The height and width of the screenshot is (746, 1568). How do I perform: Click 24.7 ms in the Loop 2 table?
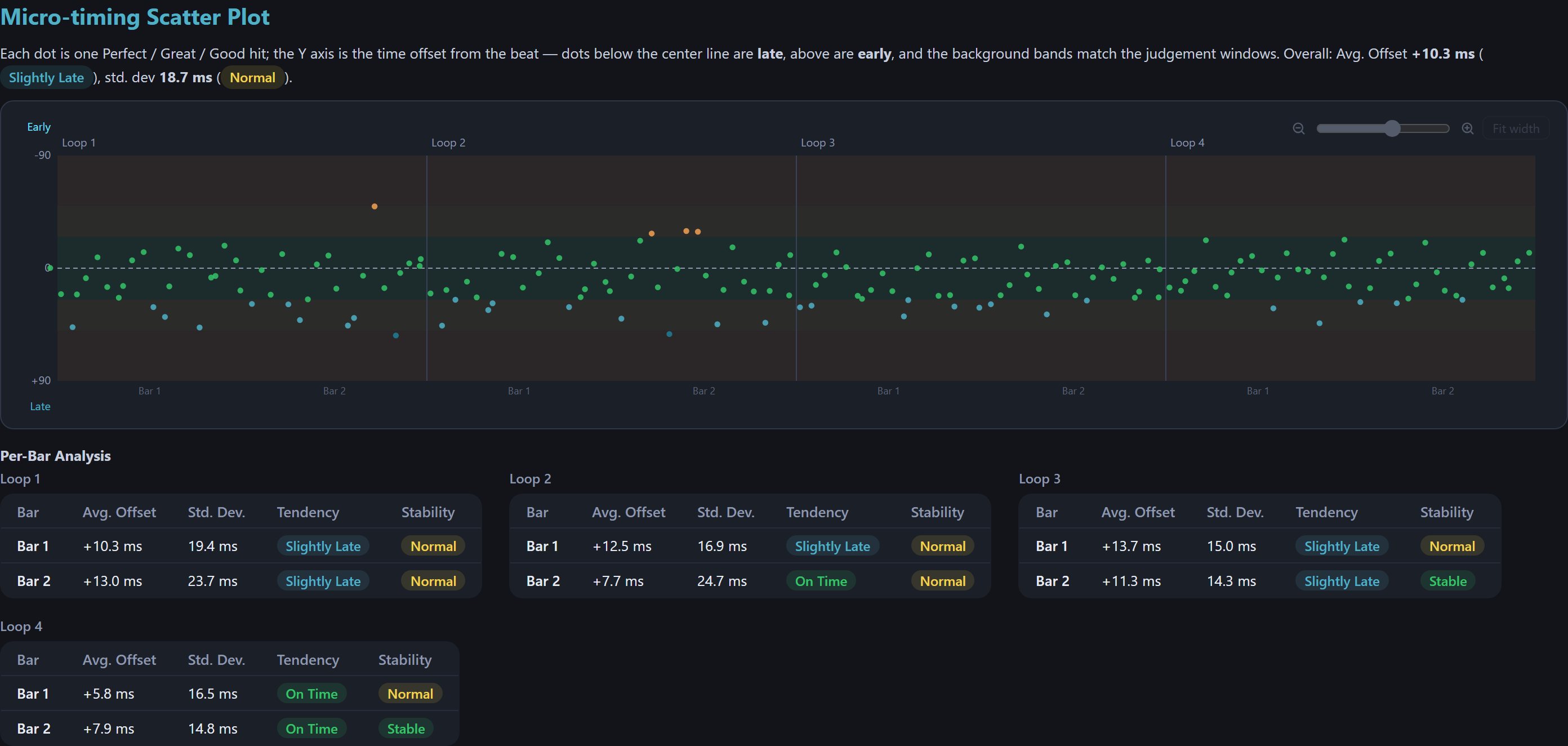click(722, 581)
